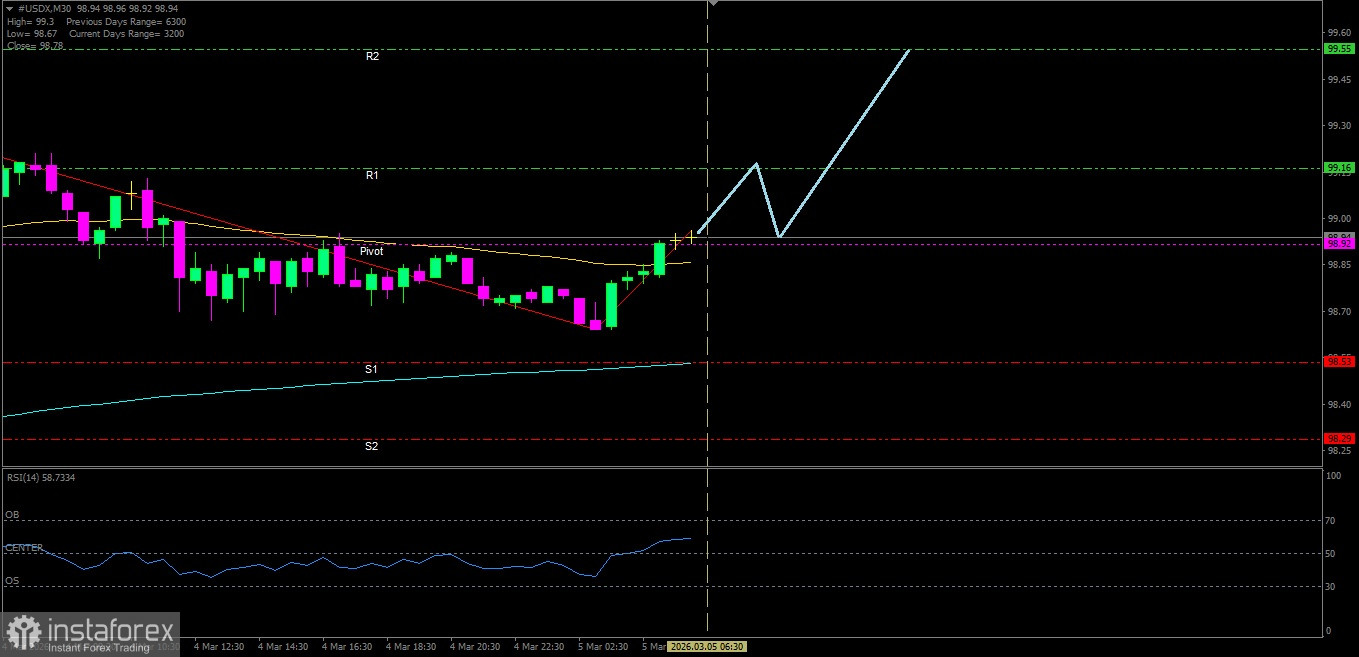Click the 4 Mar 16:30 time label
The image size is (1359, 657).
[346, 647]
